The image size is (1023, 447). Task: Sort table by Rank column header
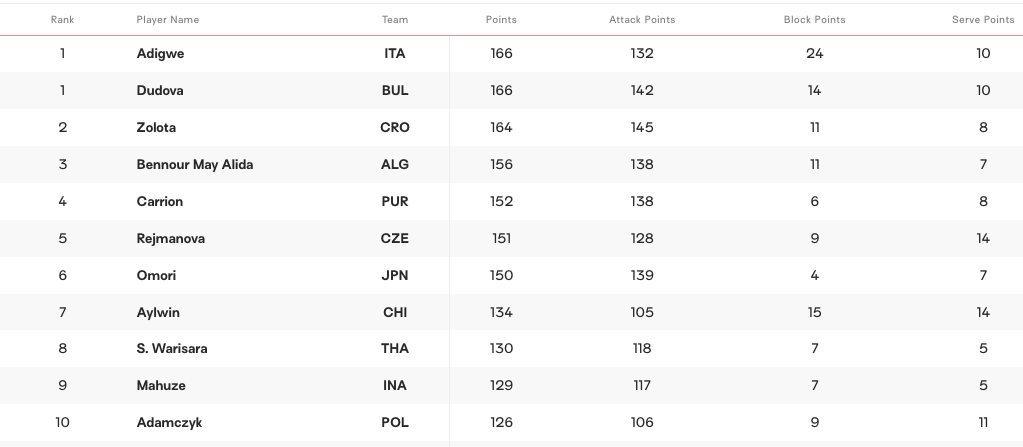(62, 20)
